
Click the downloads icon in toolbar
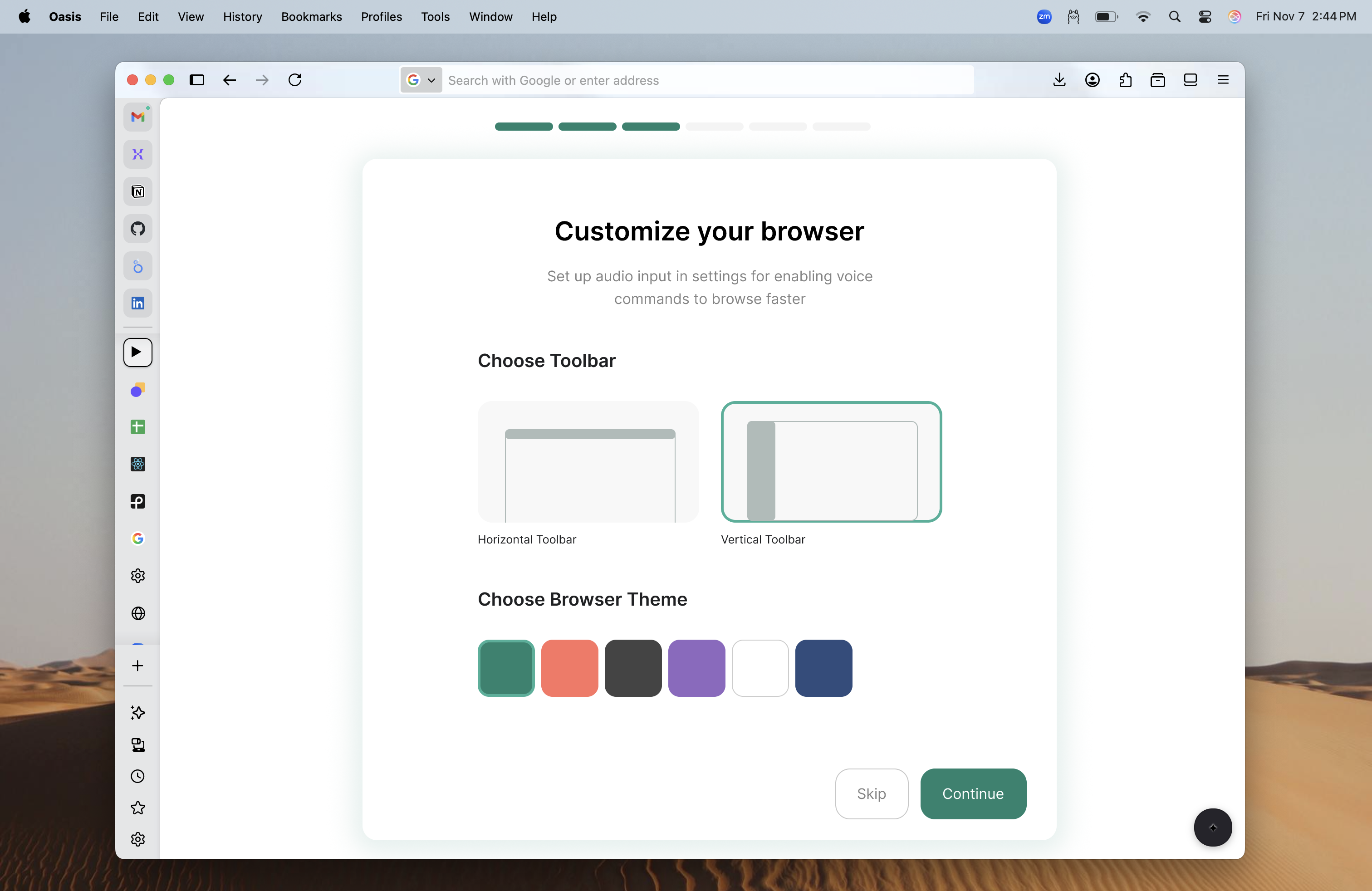(x=1059, y=80)
